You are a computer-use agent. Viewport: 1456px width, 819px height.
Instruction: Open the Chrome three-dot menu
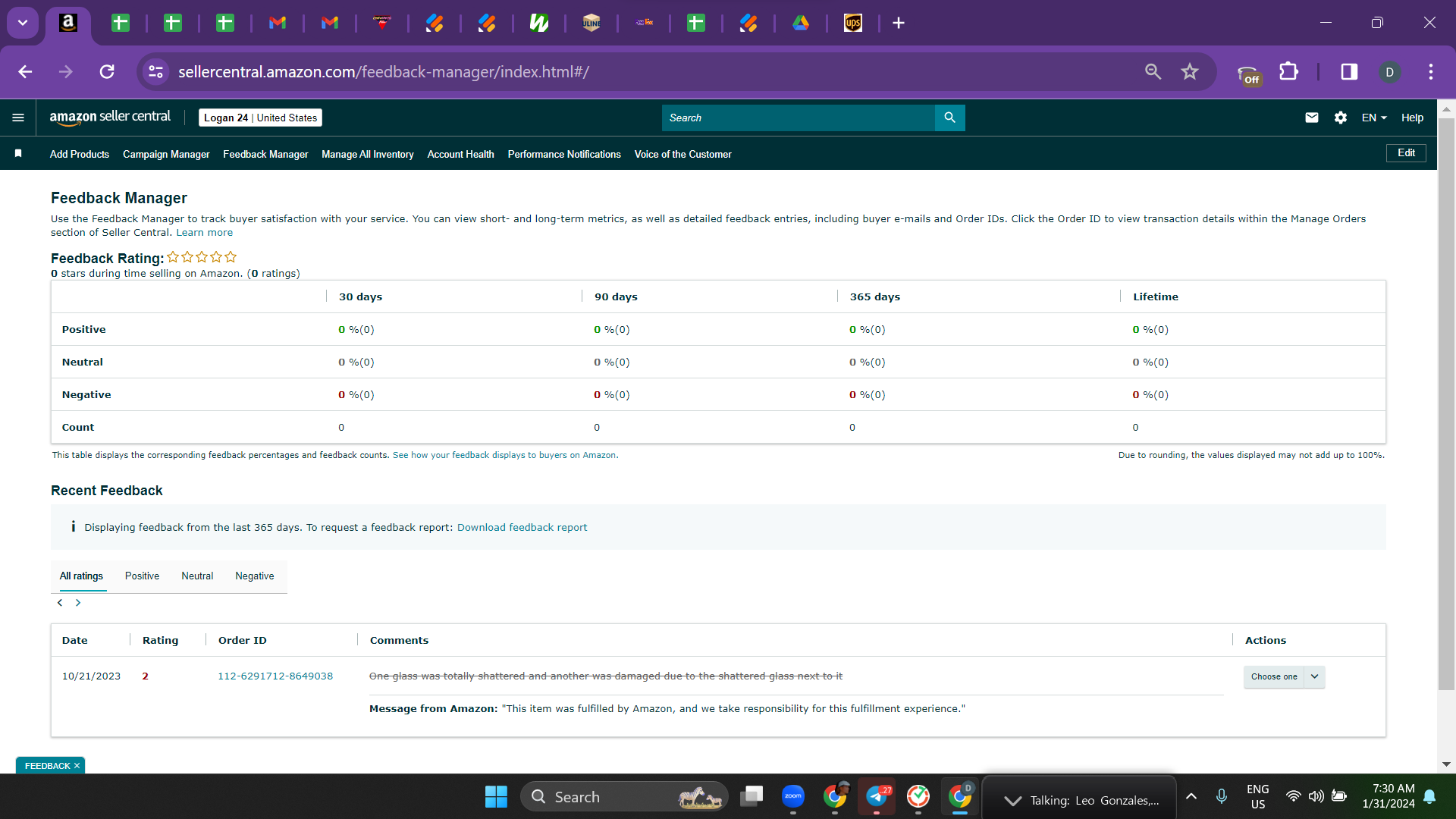[1431, 72]
